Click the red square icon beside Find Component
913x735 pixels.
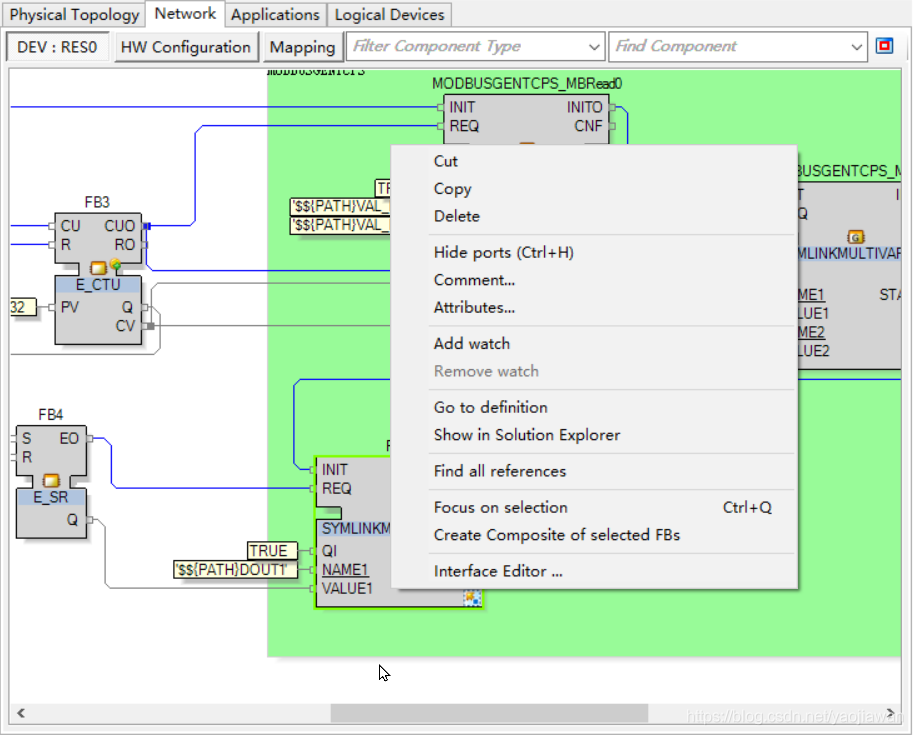[884, 46]
